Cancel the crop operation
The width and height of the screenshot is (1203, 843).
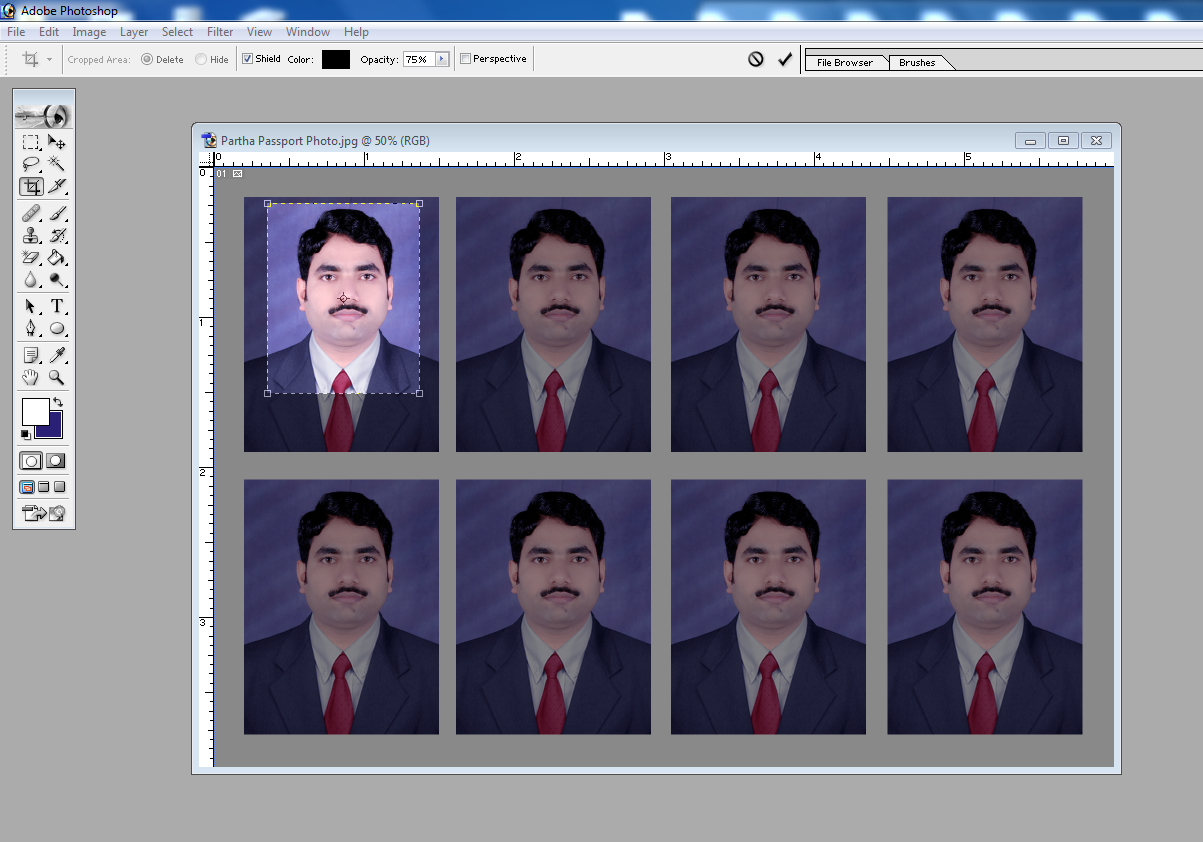(x=755, y=58)
